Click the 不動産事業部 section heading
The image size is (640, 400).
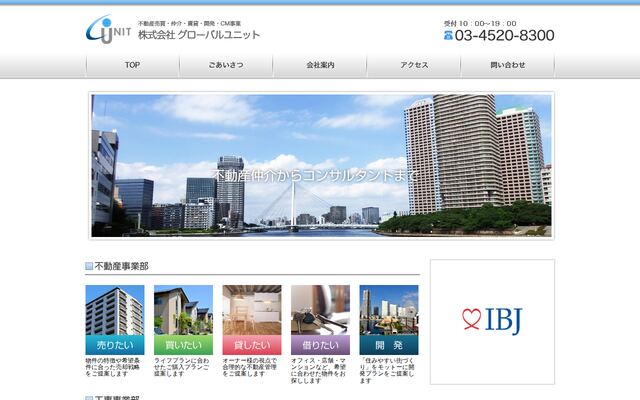click(121, 267)
